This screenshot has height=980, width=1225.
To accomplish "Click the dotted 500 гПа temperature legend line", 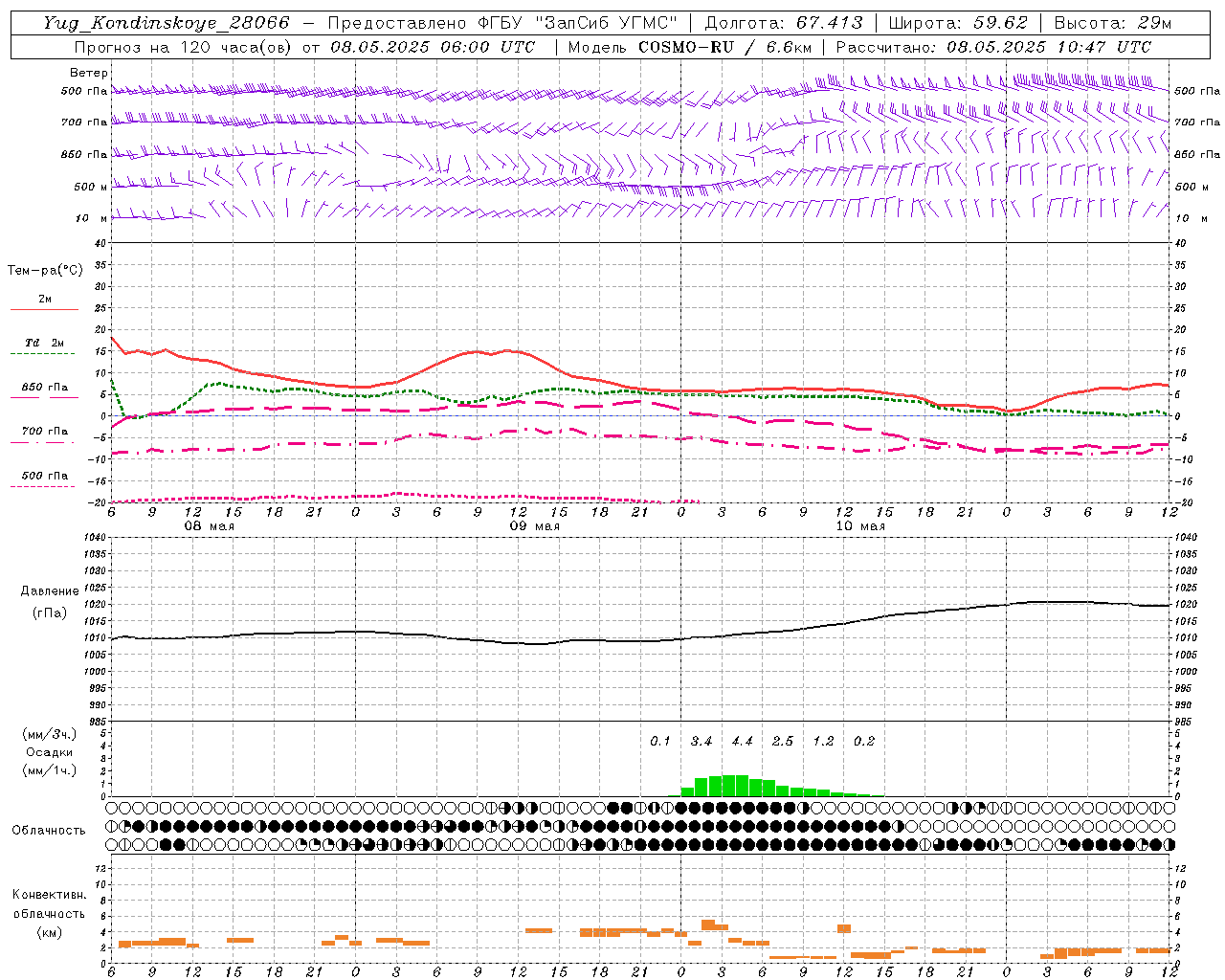I will coord(42,486).
